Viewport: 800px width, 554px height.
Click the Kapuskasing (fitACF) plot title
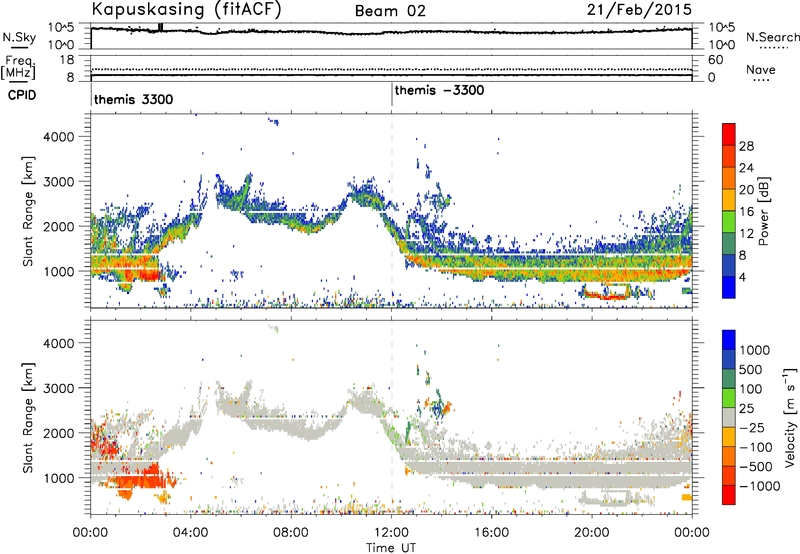coord(187,10)
